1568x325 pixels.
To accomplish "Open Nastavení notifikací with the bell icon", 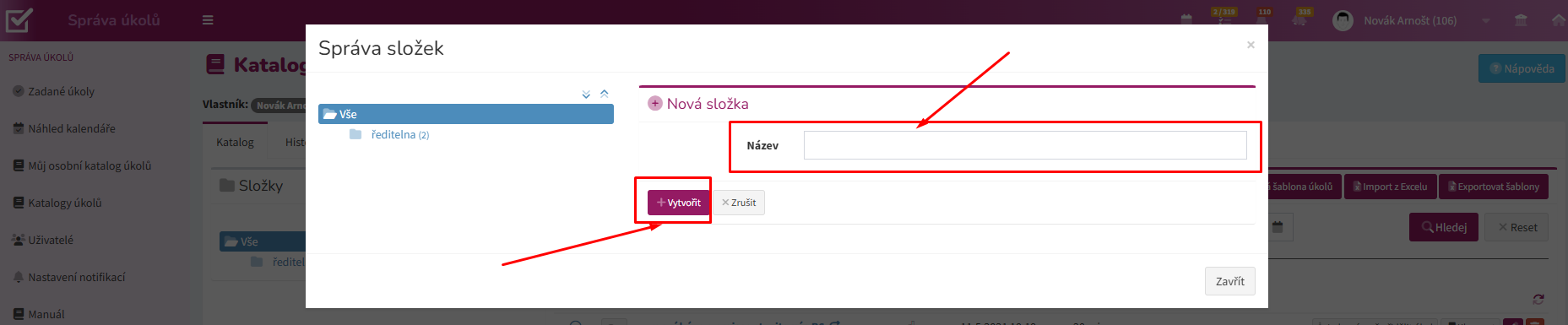I will tap(76, 277).
